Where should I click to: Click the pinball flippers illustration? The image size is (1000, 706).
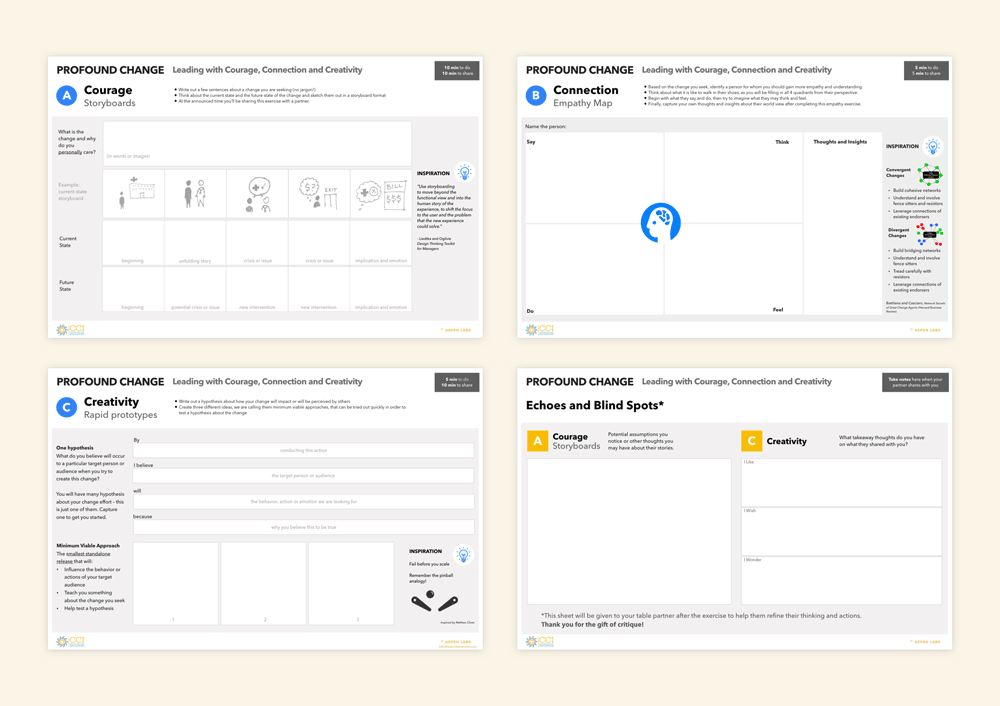pyautogui.click(x=434, y=601)
